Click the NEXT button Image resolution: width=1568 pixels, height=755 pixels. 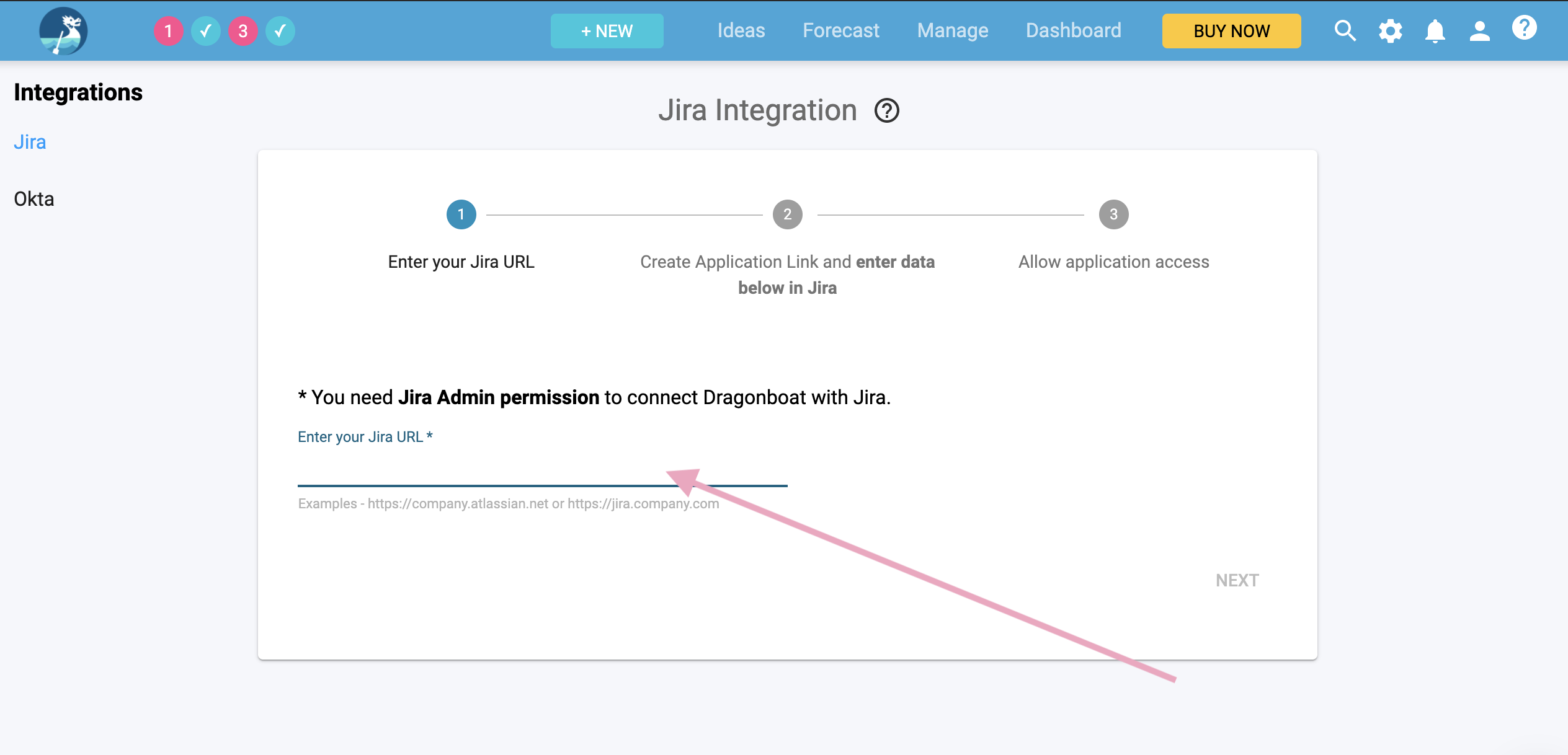click(1237, 580)
